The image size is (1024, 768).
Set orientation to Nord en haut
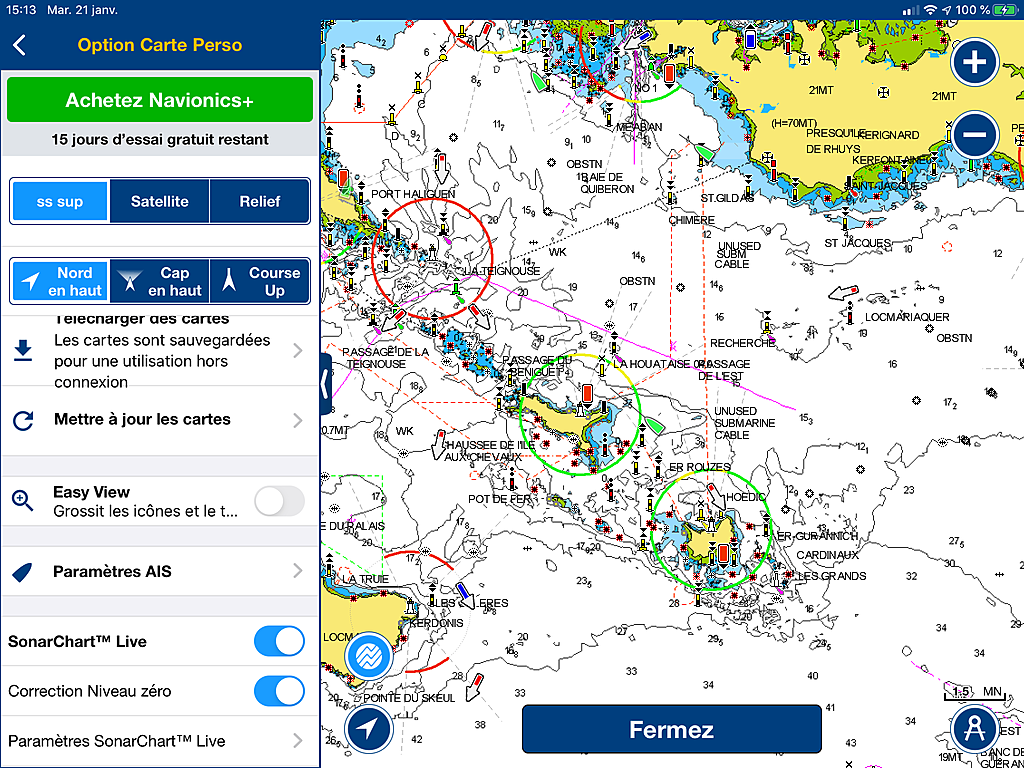(60, 281)
